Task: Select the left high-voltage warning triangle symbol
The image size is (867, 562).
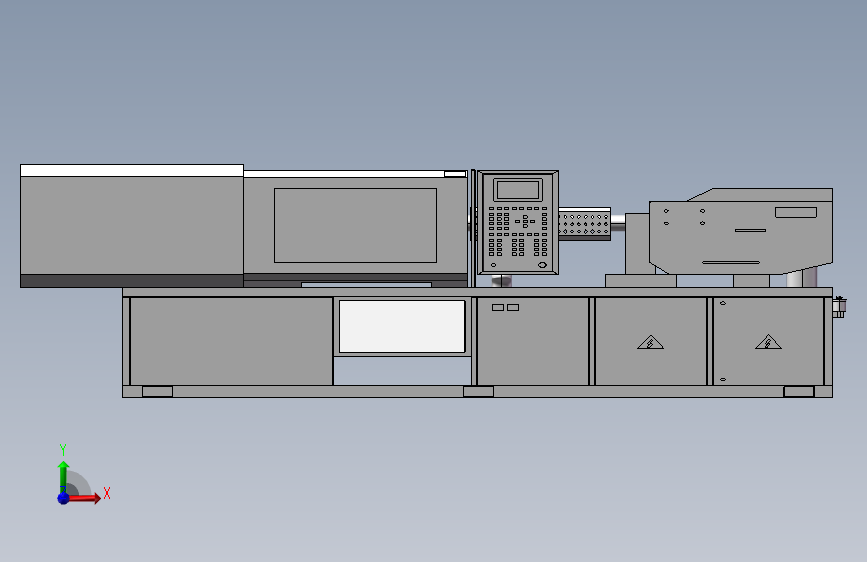Action: click(650, 342)
